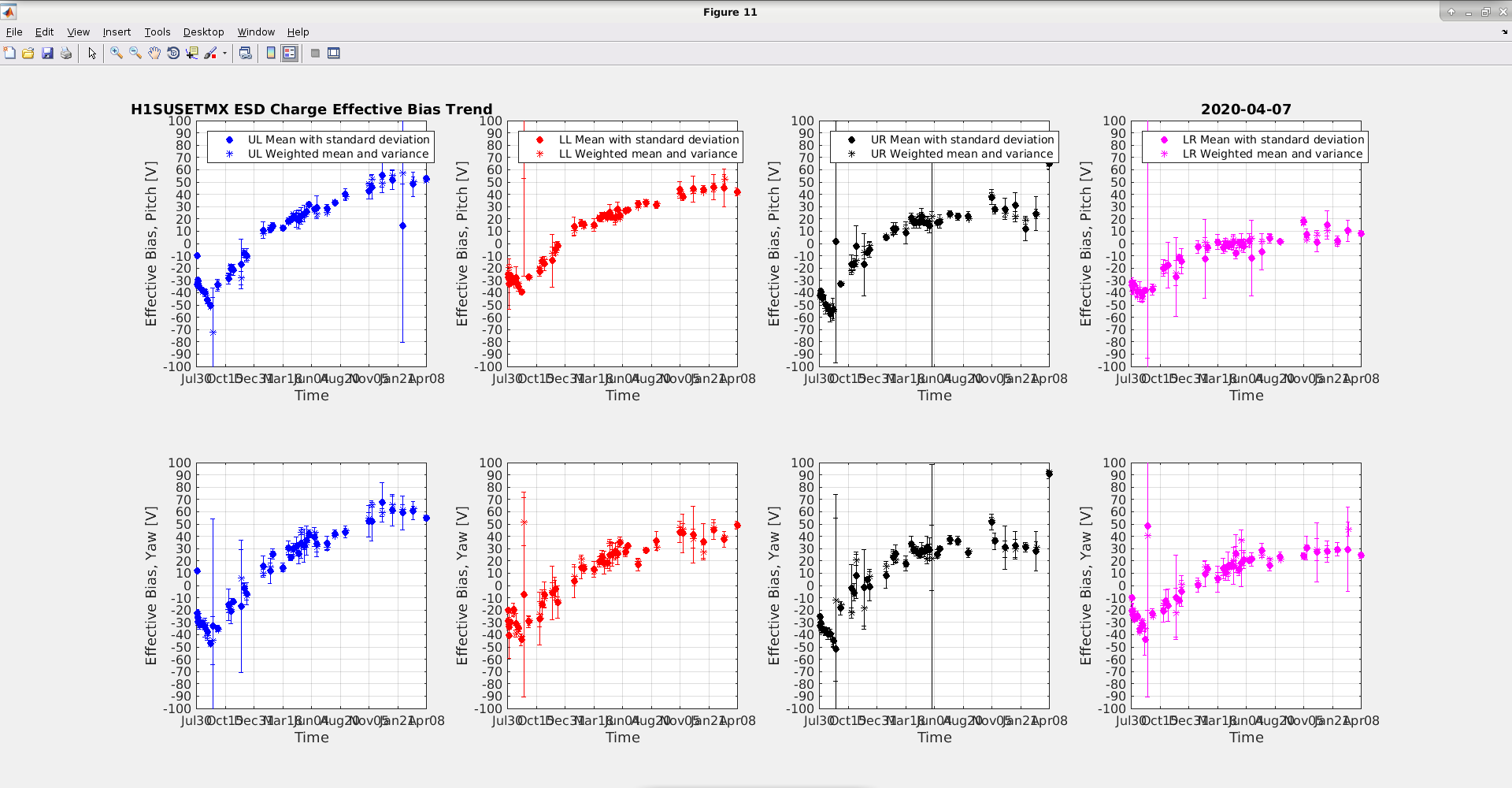Open the Desktop menu
Viewport: 1512px width, 788px height.
pyautogui.click(x=203, y=32)
